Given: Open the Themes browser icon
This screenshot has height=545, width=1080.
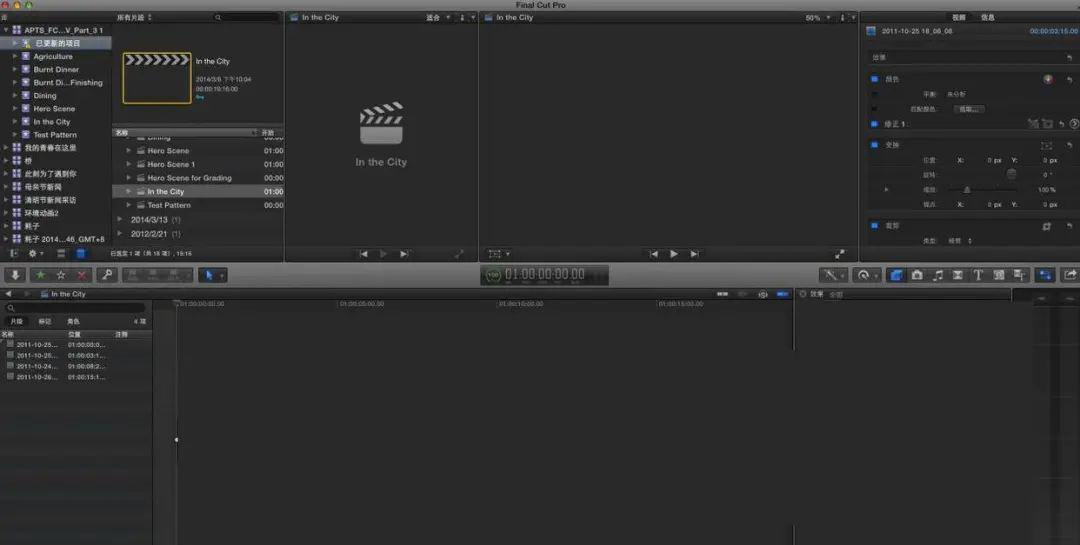Looking at the screenshot, I should pyautogui.click(x=1020, y=275).
